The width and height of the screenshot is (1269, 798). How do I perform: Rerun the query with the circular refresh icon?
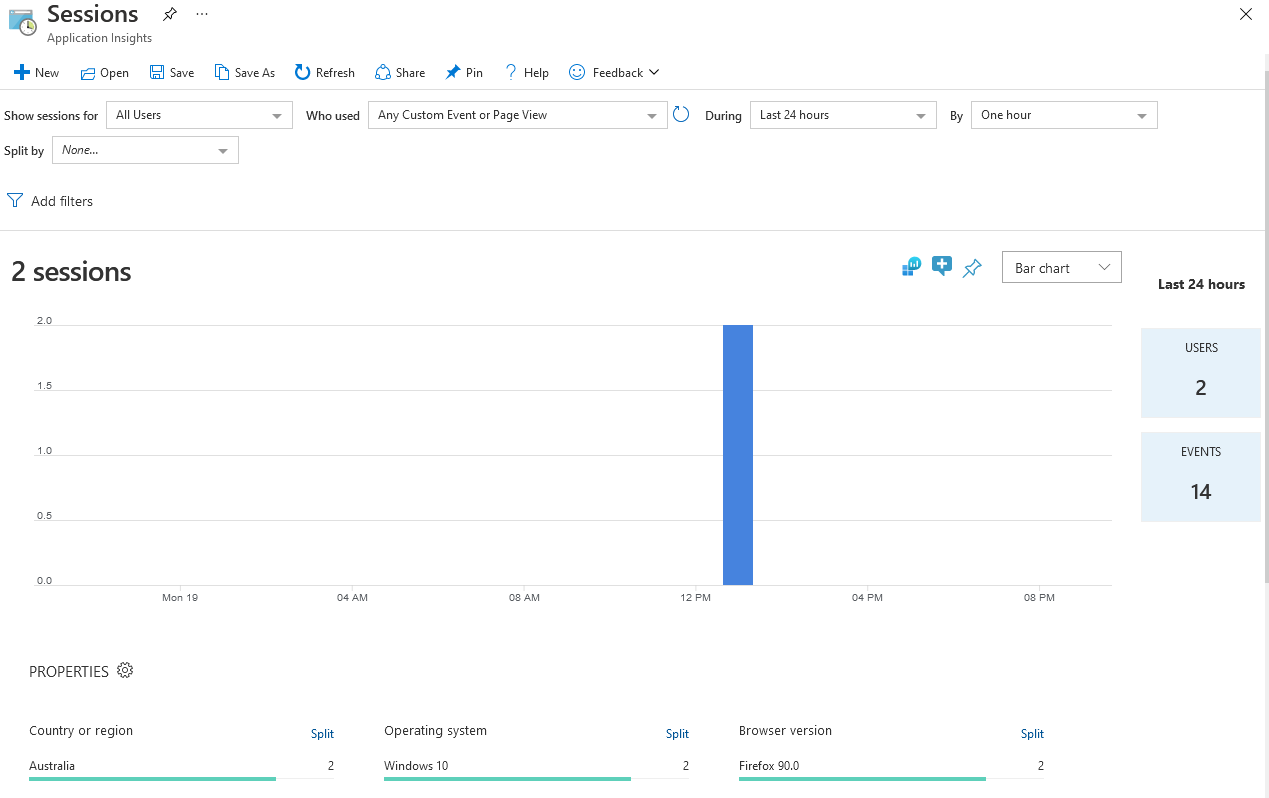pyautogui.click(x=681, y=114)
